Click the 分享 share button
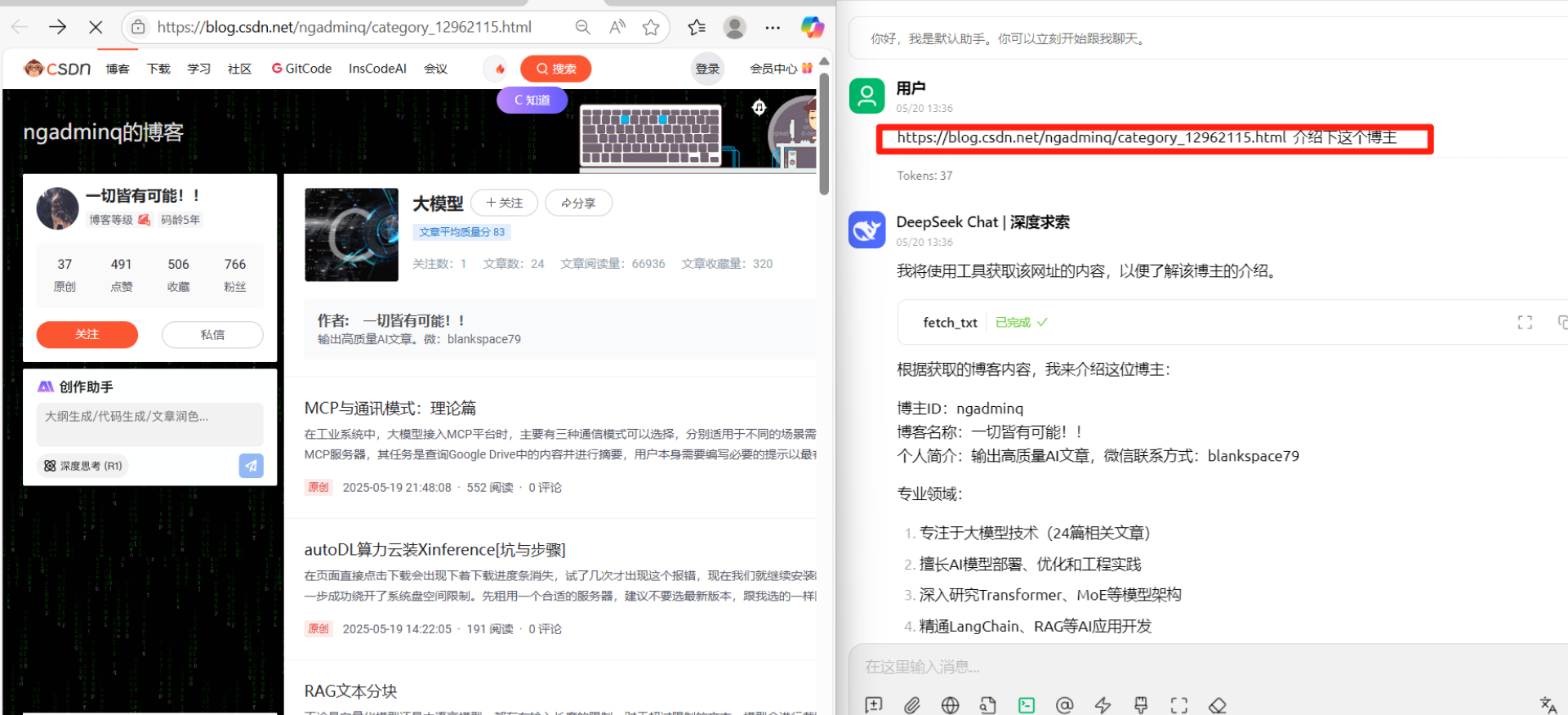 (578, 203)
